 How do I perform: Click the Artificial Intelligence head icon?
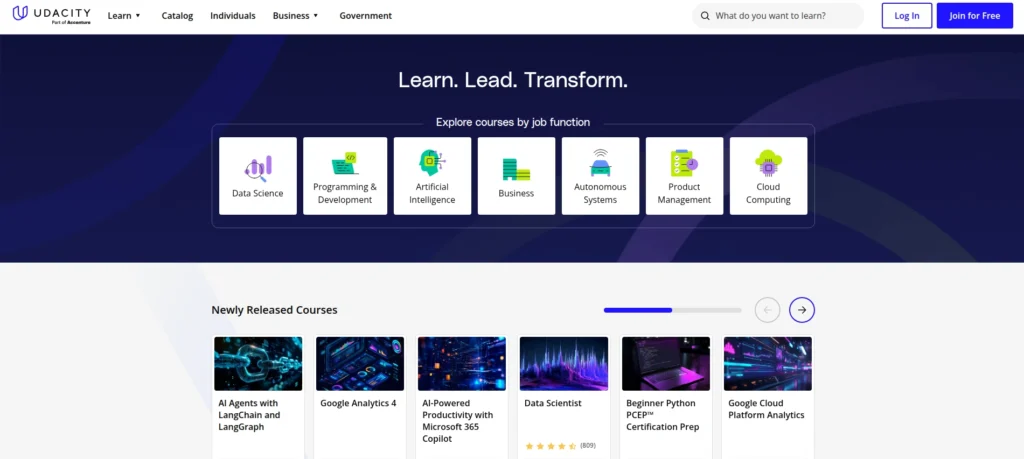coord(432,163)
